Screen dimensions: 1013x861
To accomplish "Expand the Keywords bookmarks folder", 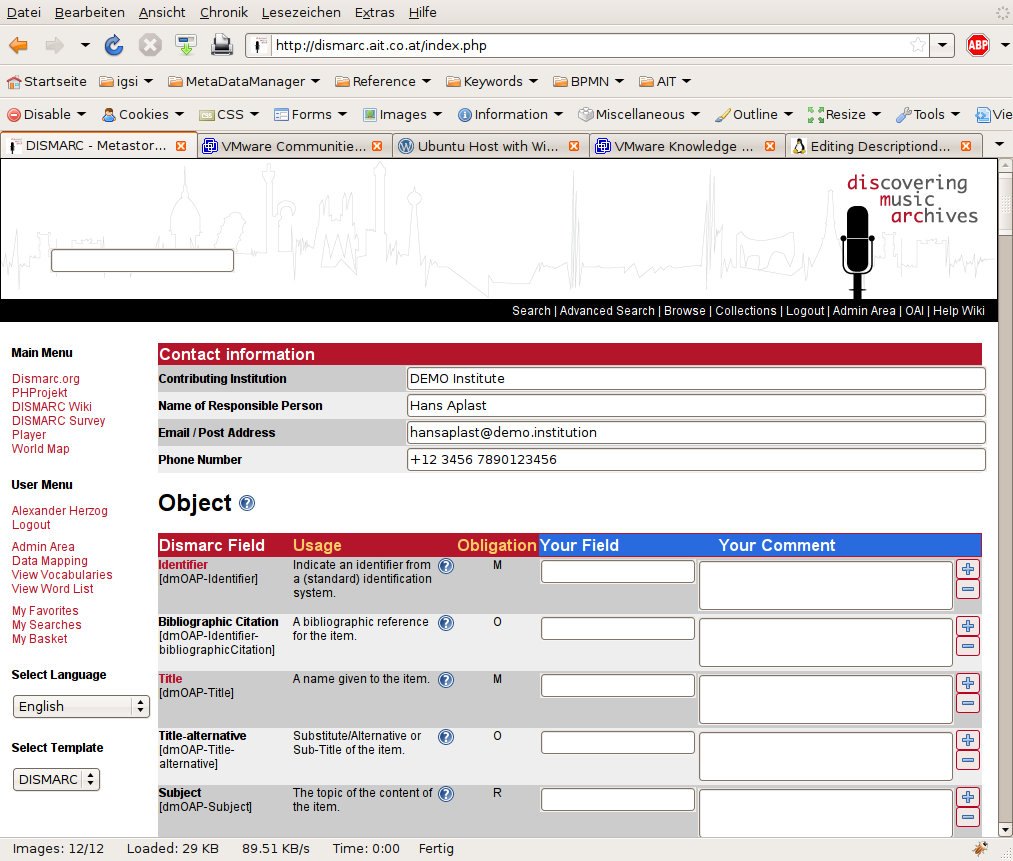I will pyautogui.click(x=492, y=81).
